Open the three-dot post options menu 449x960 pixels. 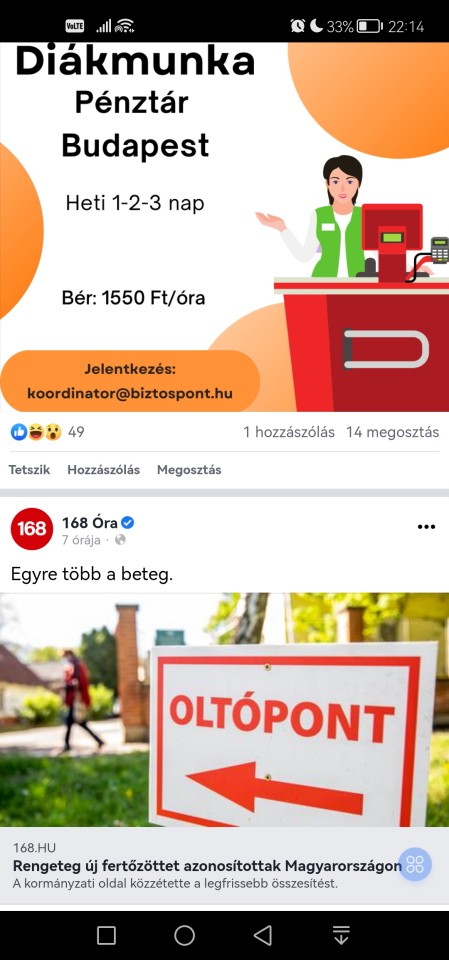point(426,527)
